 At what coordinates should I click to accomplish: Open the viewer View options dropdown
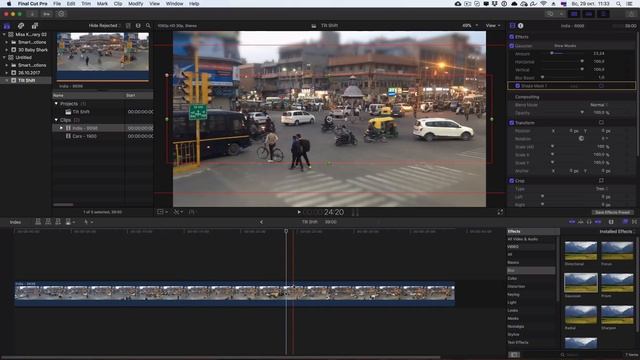click(493, 26)
